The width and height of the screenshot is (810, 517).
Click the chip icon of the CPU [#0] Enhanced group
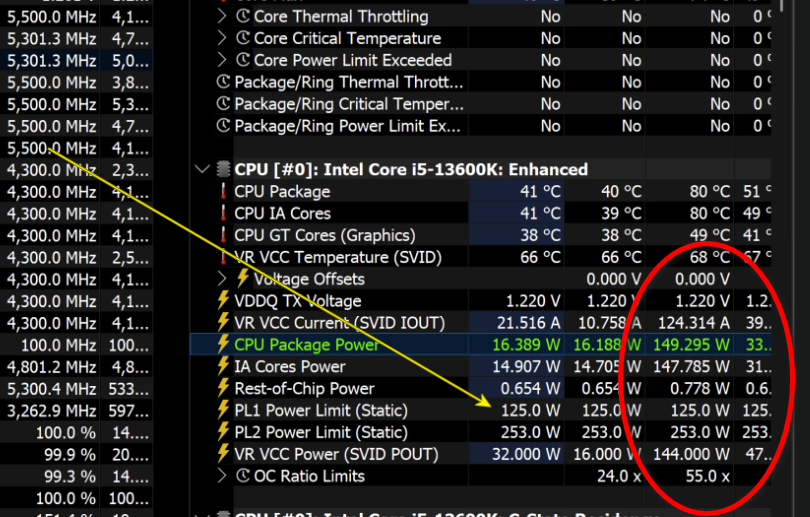tap(223, 169)
